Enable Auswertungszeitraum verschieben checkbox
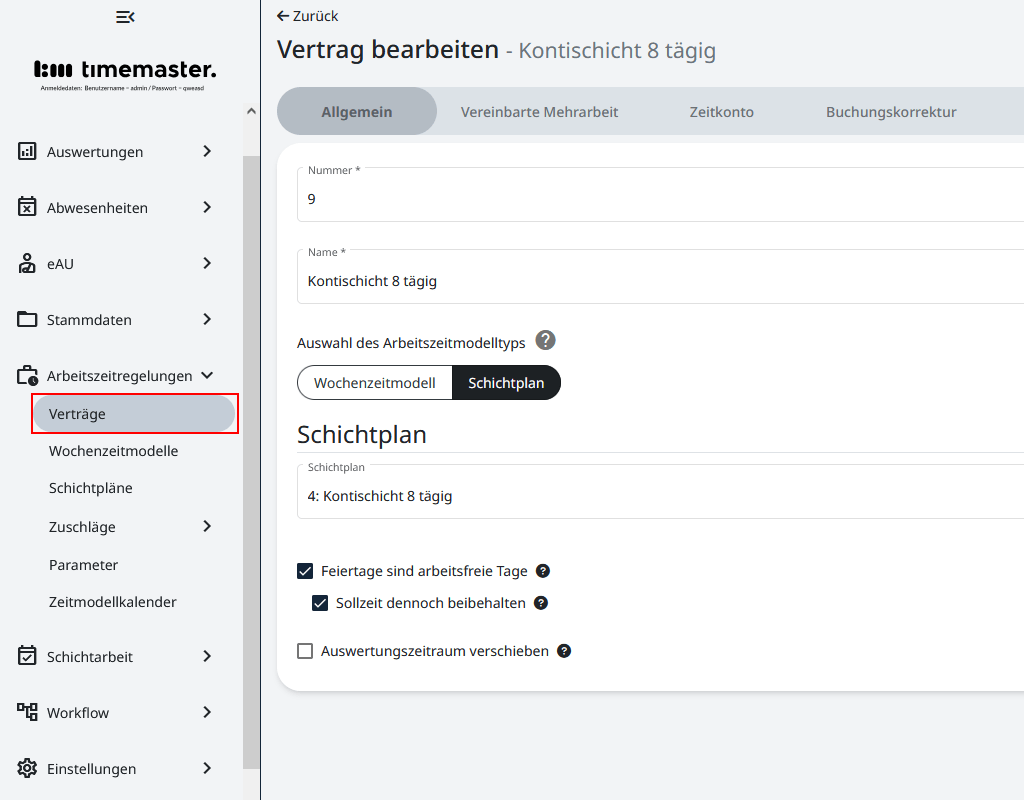 tap(306, 651)
